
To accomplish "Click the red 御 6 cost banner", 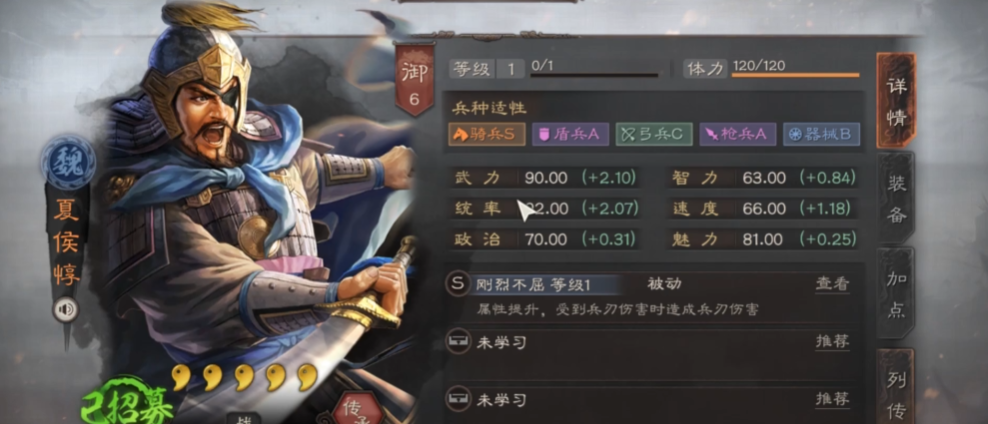I will [413, 81].
